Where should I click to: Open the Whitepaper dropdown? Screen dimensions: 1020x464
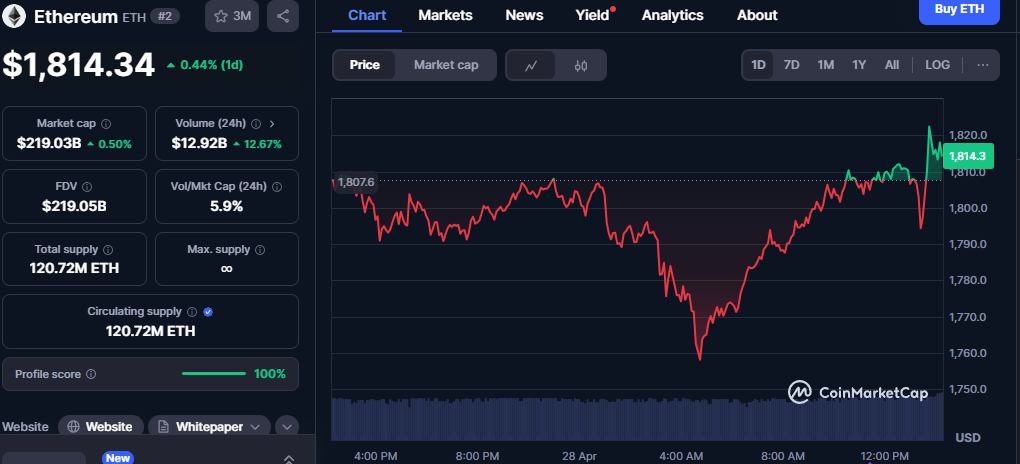209,427
